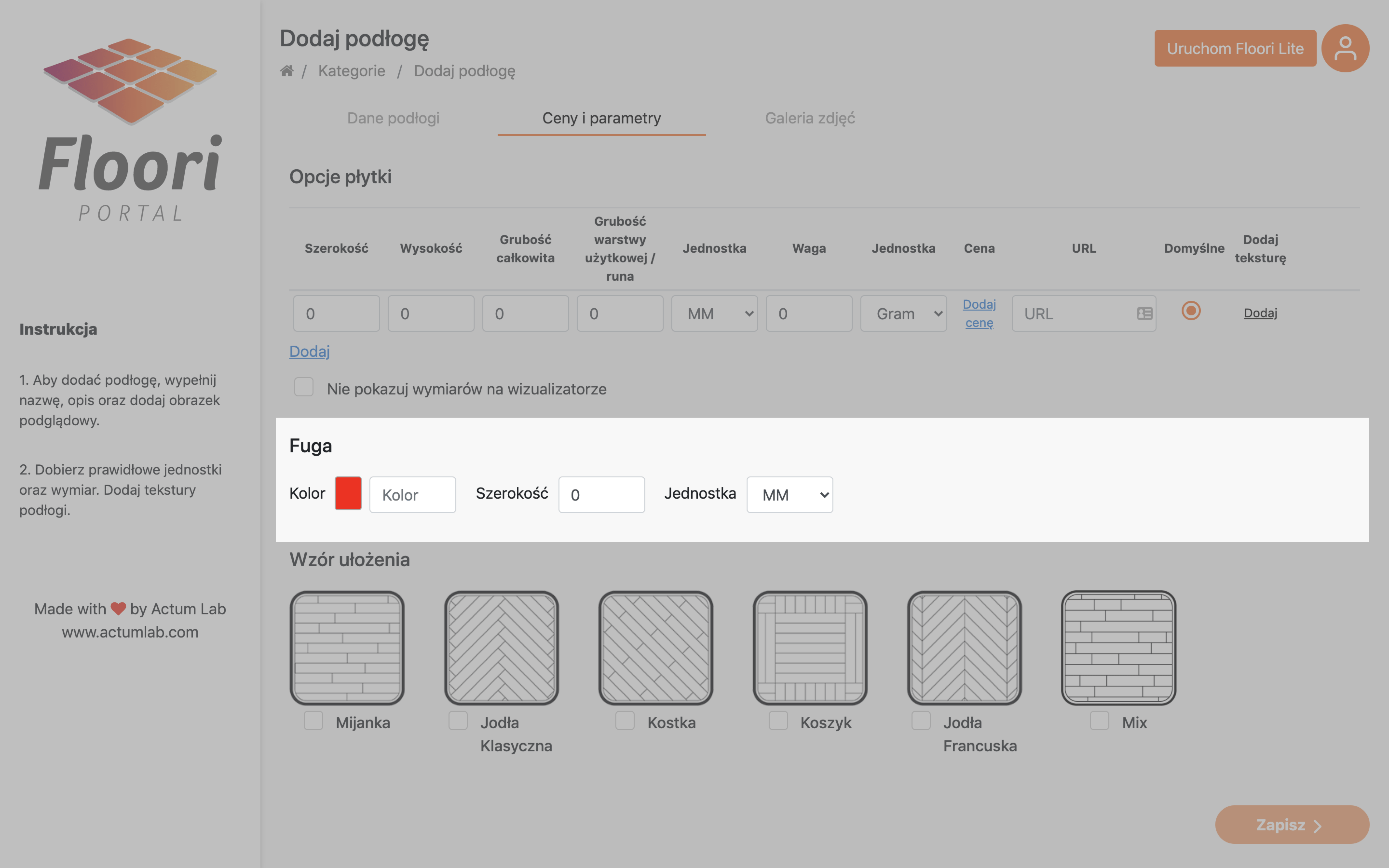This screenshot has height=868, width=1389.
Task: Select the Domyślne radio button
Action: [1191, 311]
